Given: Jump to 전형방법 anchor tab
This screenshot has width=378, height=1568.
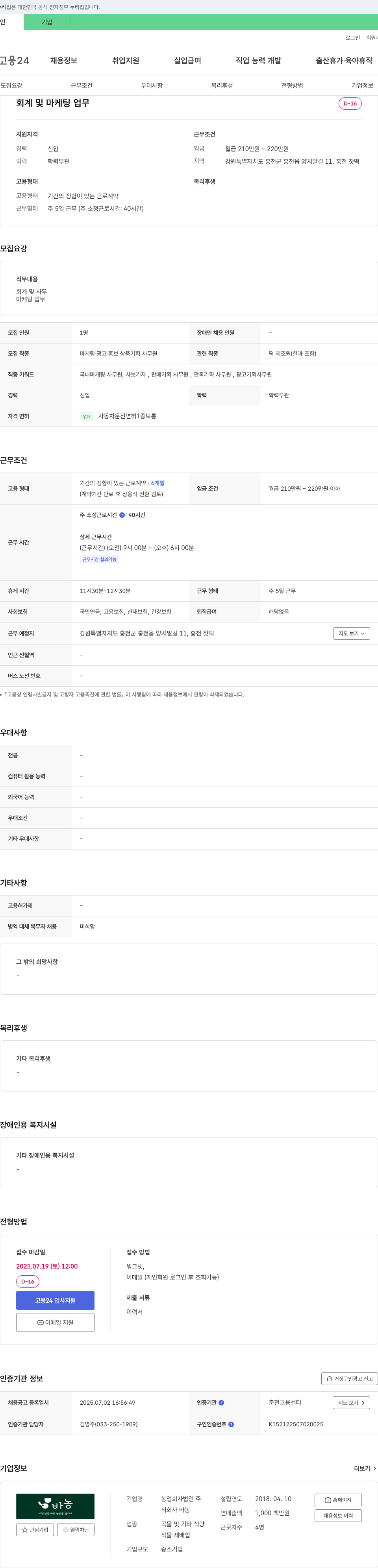Looking at the screenshot, I should (292, 86).
